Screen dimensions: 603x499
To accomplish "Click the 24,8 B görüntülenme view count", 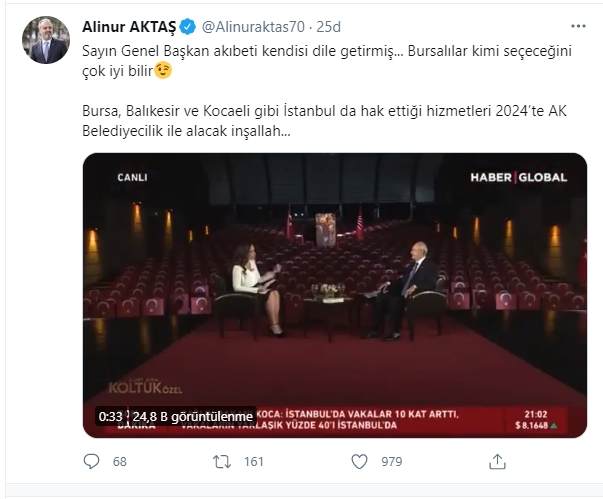I will [193, 417].
